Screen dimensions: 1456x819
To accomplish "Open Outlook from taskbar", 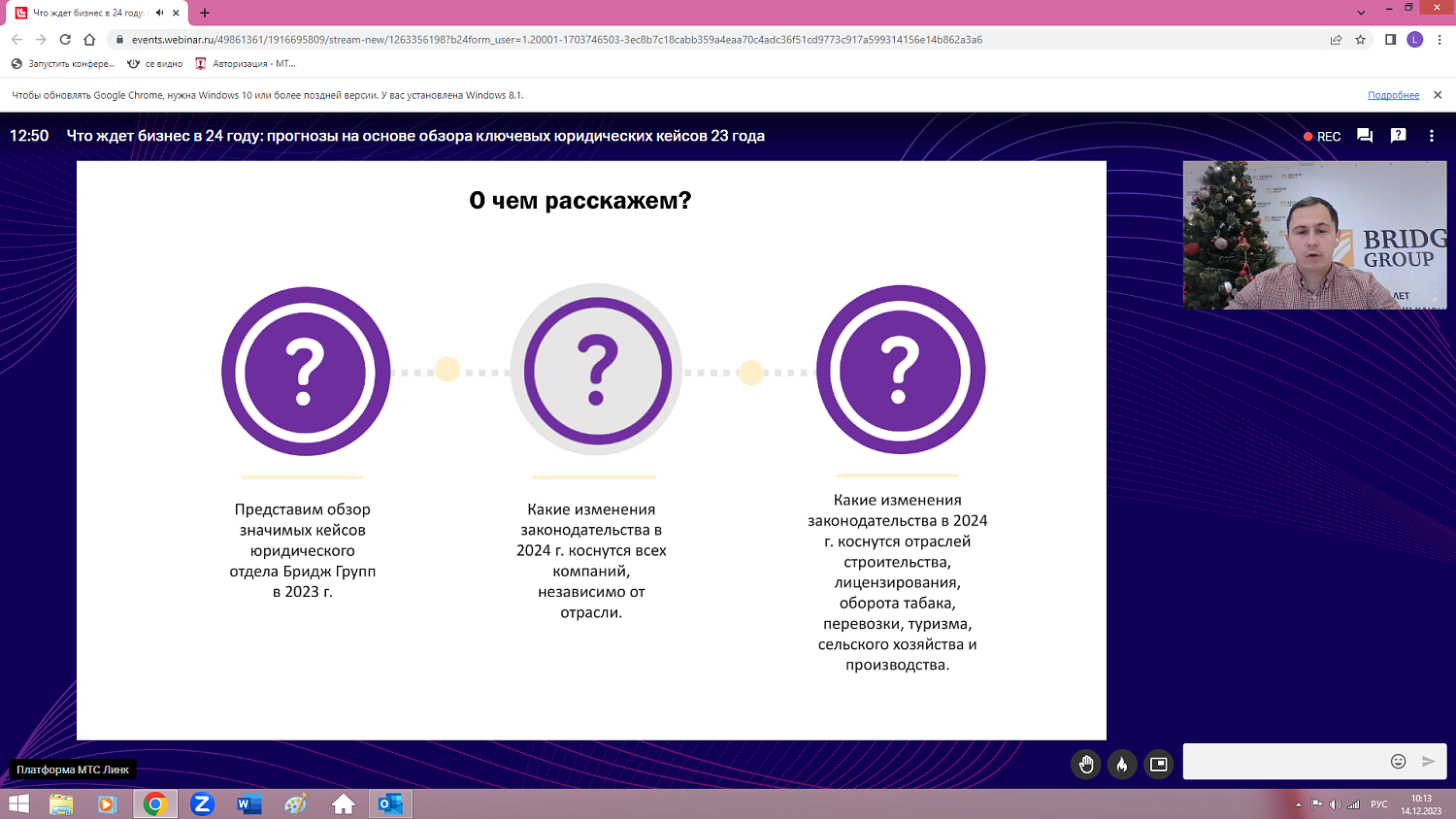I will coord(390,803).
